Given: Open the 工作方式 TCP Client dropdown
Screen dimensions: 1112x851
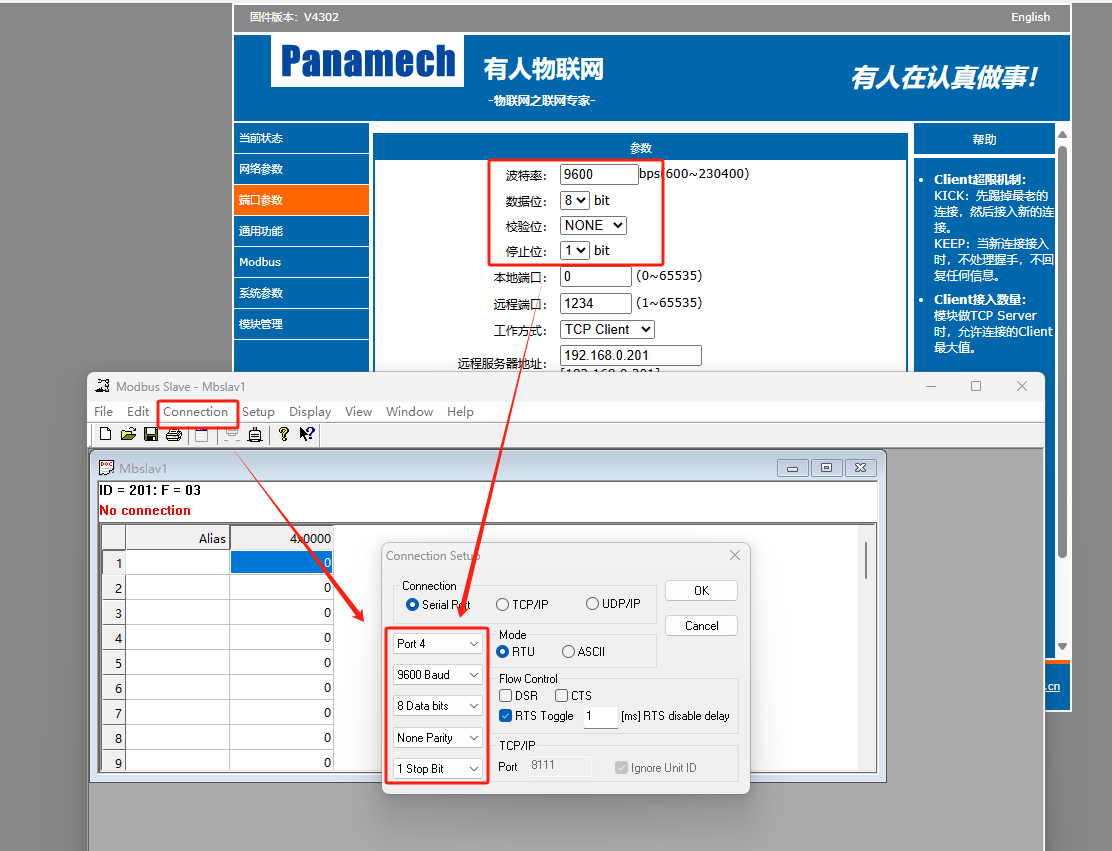Looking at the screenshot, I should tap(607, 330).
